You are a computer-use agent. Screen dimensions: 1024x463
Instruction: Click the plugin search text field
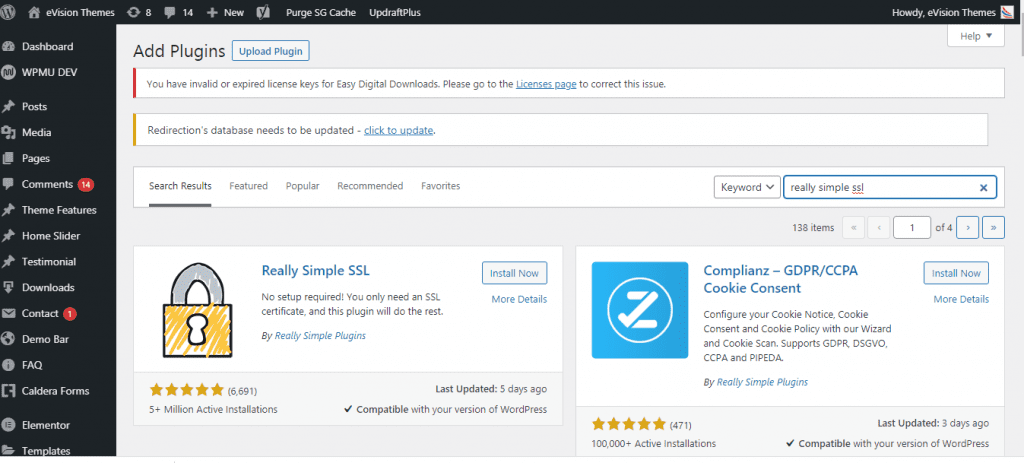pos(889,187)
